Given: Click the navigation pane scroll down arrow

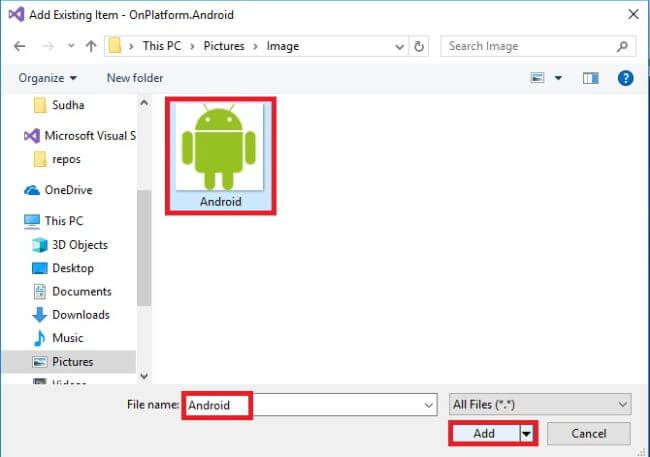Looking at the screenshot, I should point(144,376).
